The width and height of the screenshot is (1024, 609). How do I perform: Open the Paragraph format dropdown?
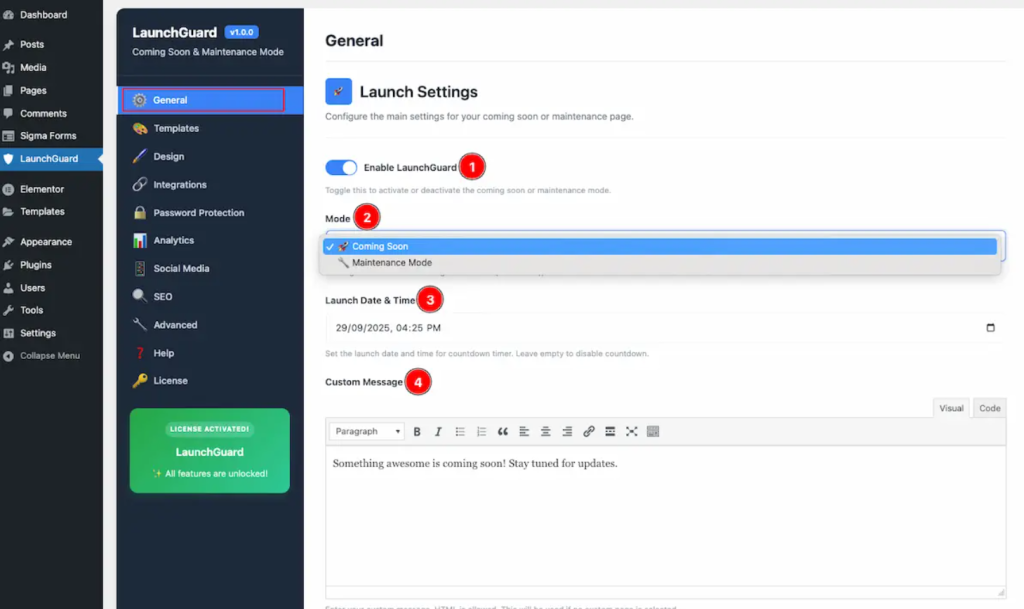[366, 431]
